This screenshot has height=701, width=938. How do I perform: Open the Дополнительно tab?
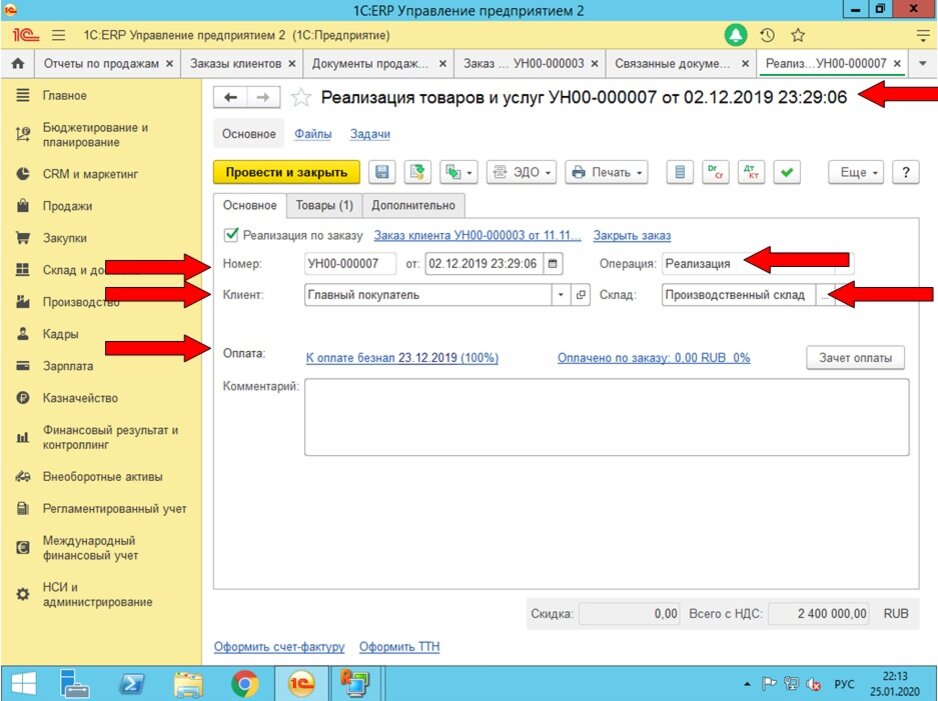(413, 206)
